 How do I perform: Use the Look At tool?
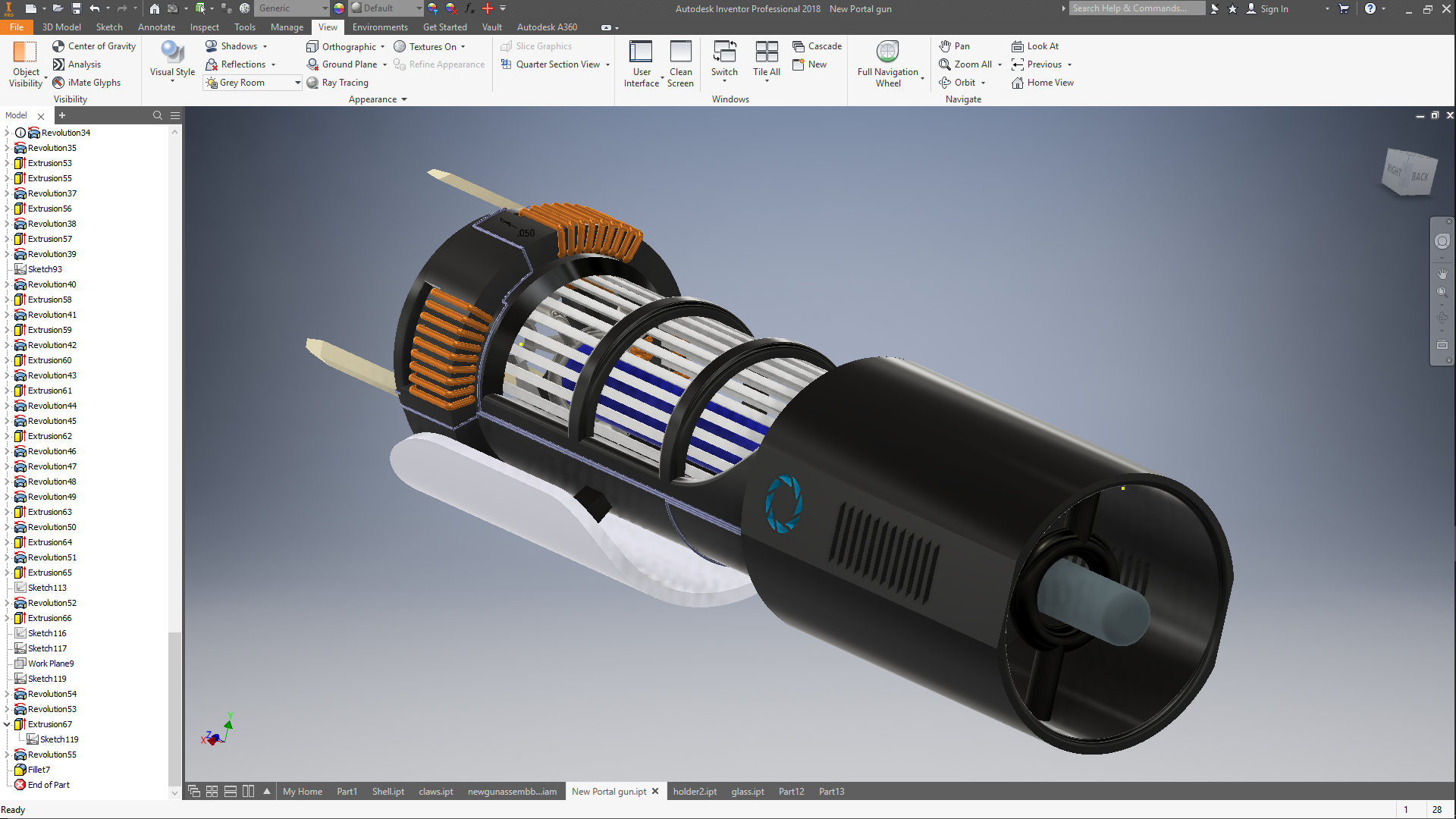point(1035,46)
